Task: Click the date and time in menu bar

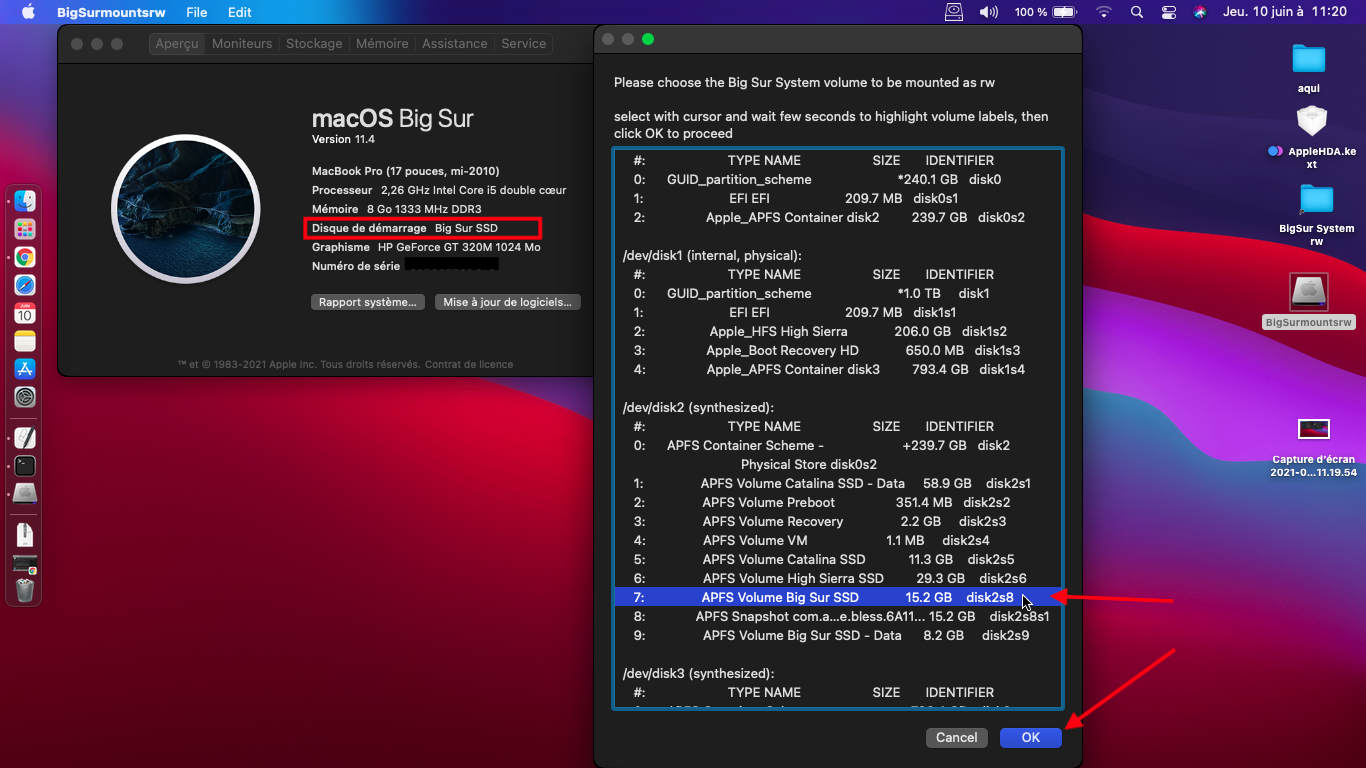Action: [1284, 12]
